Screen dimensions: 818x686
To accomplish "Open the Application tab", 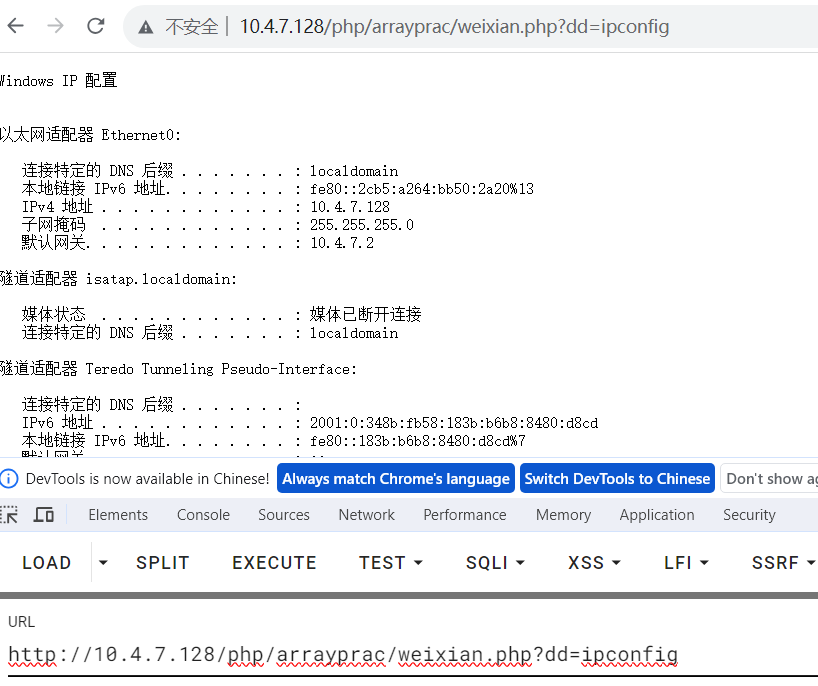I will tap(657, 515).
